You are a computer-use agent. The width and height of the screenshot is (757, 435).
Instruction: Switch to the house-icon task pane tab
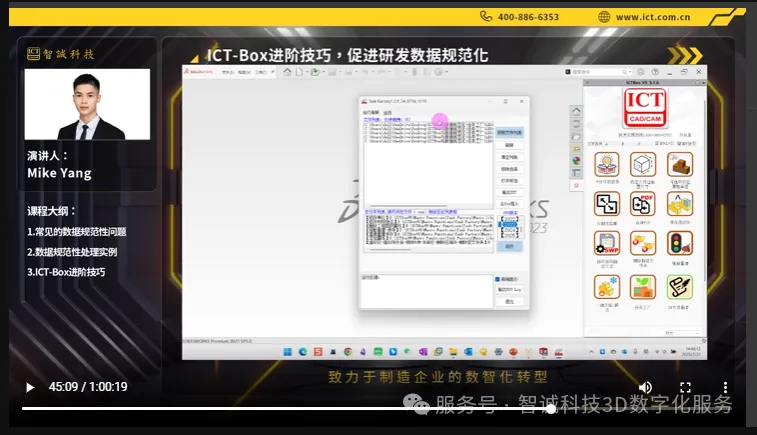[576, 111]
